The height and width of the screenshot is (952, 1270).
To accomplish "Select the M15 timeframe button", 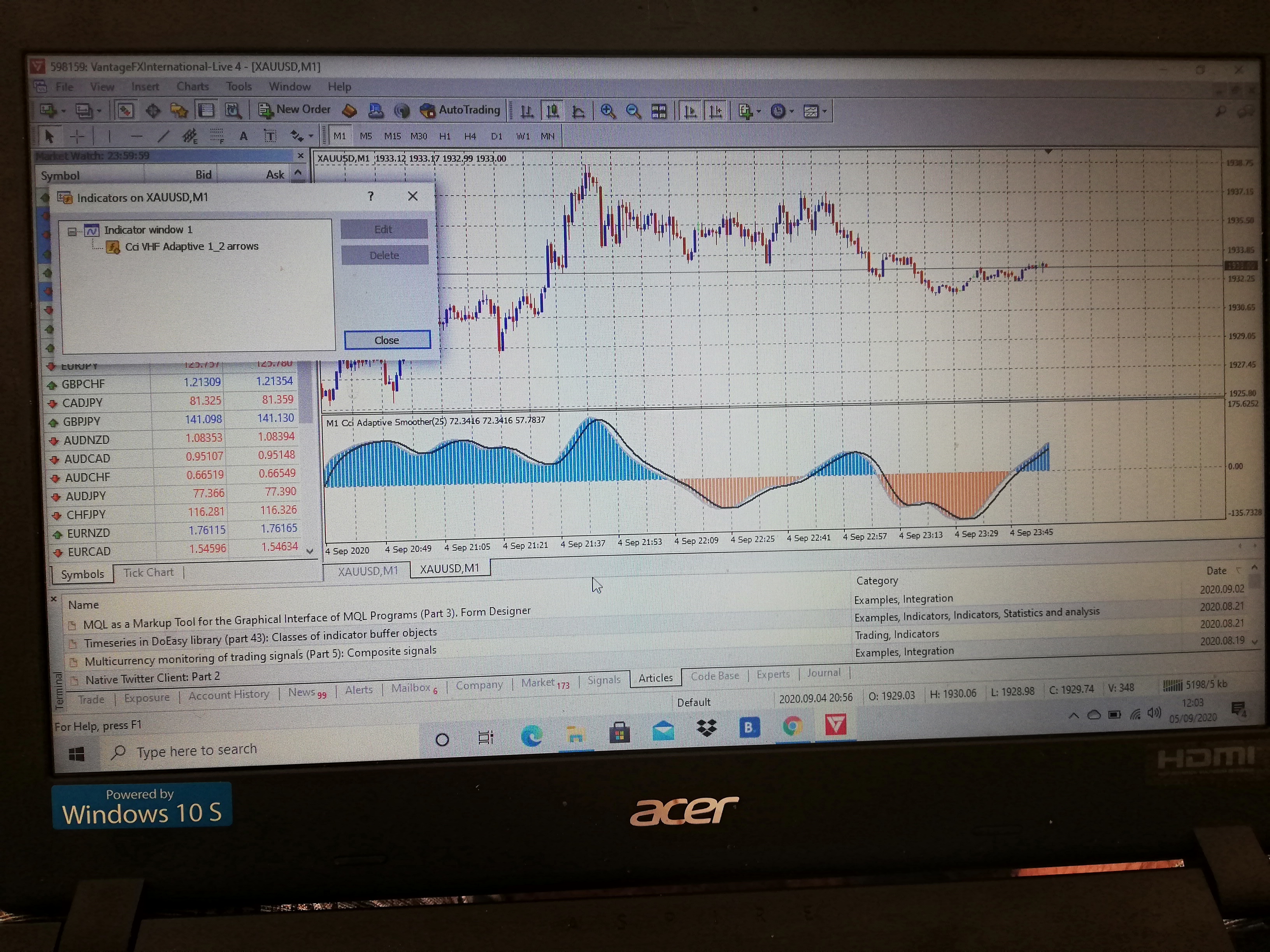I will click(392, 136).
